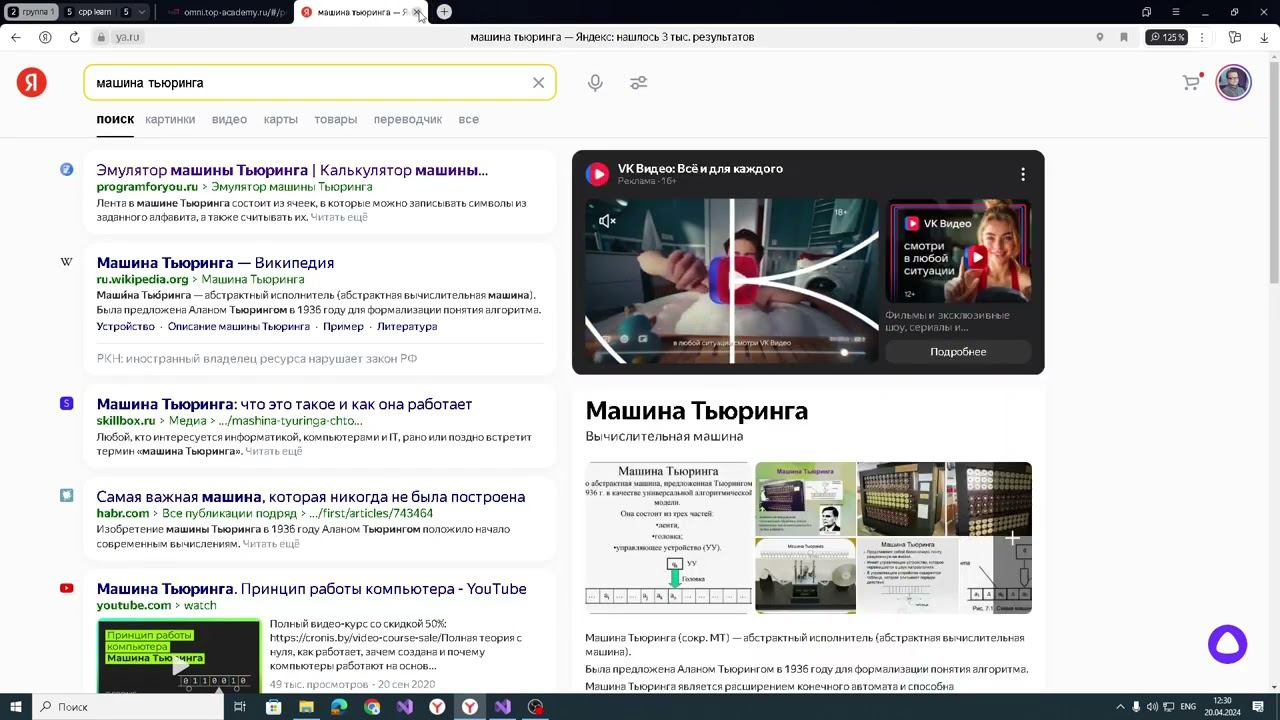Viewport: 1280px width, 720px height.
Task: Expand the tab group dropdown chevron
Action: 142,12
